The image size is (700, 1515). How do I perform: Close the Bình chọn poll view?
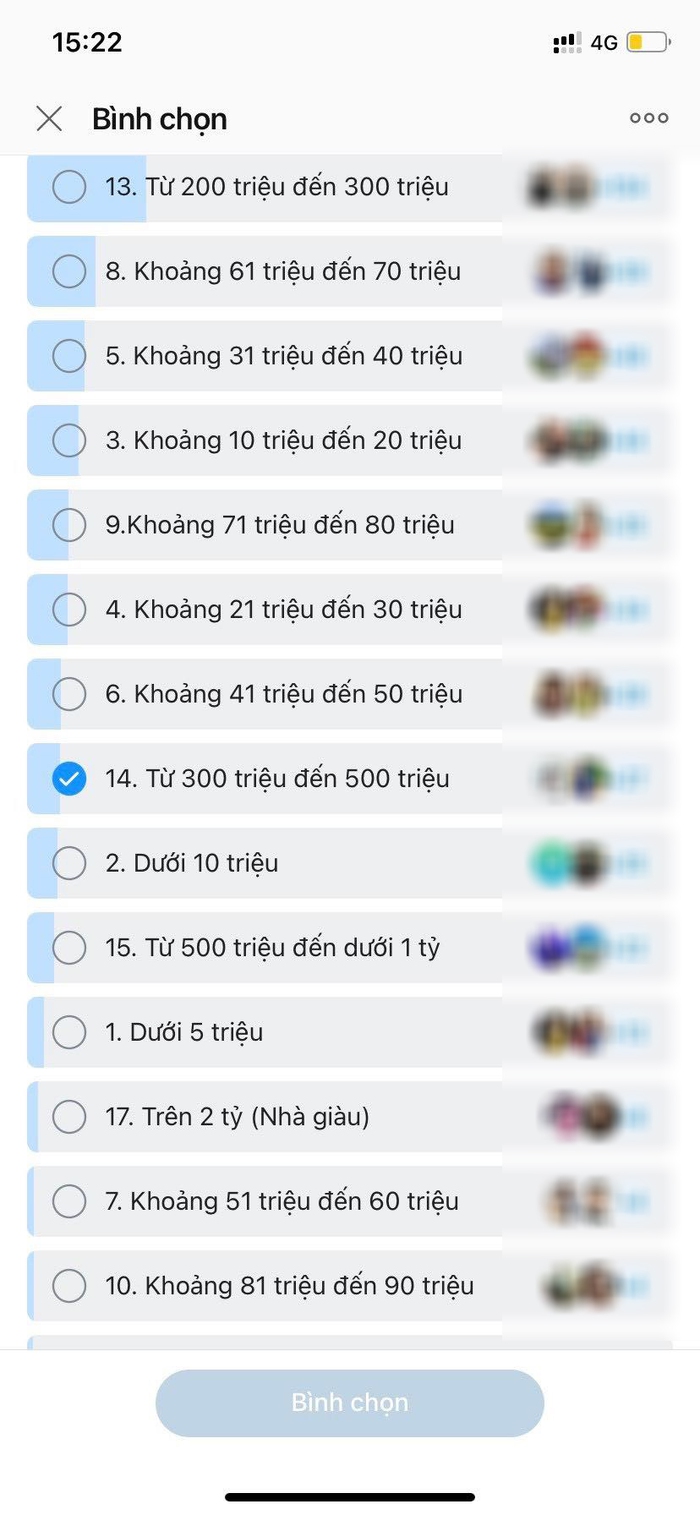(49, 118)
